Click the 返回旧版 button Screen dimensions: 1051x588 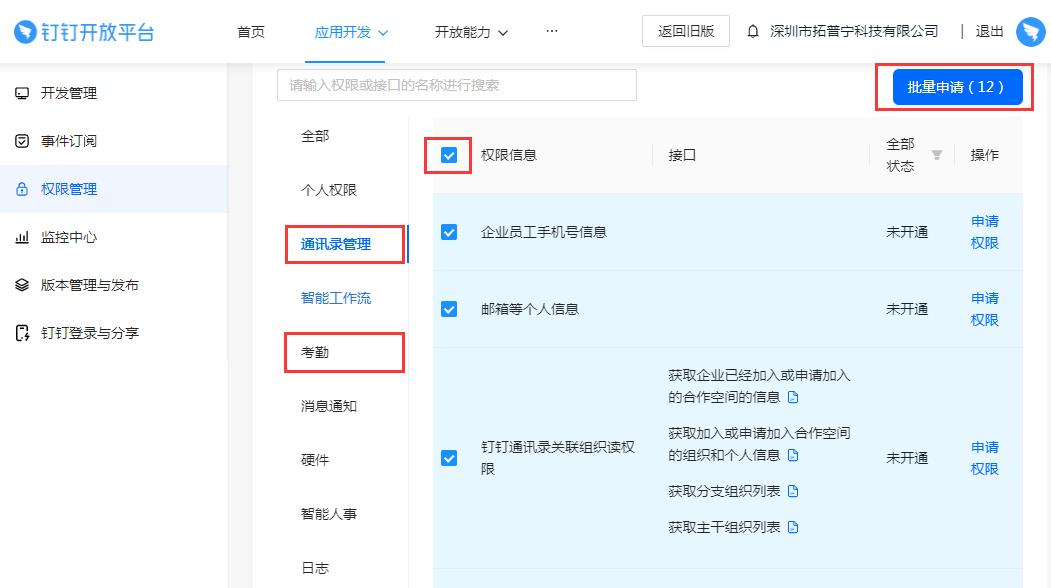[686, 32]
